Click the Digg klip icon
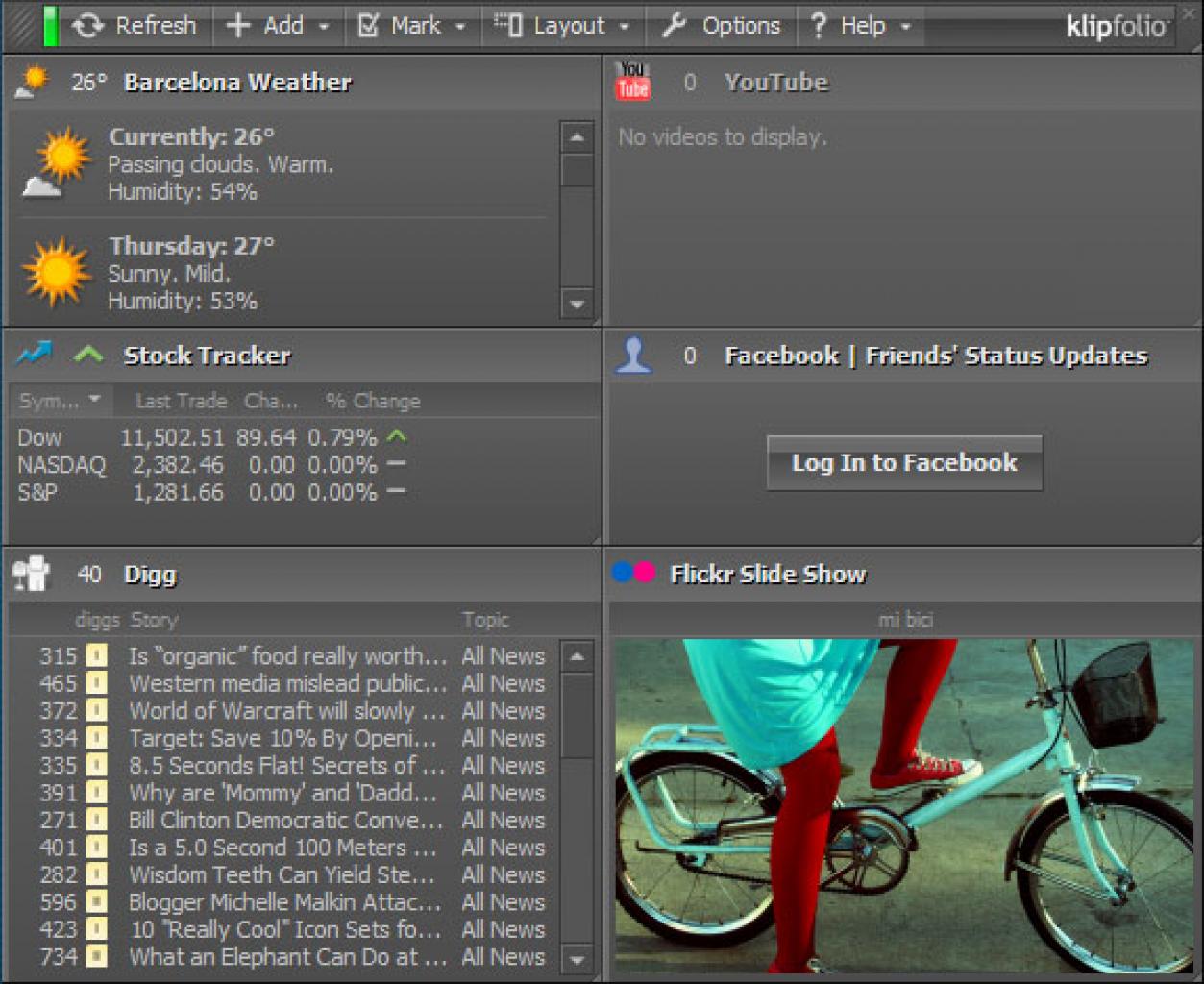 click(32, 574)
